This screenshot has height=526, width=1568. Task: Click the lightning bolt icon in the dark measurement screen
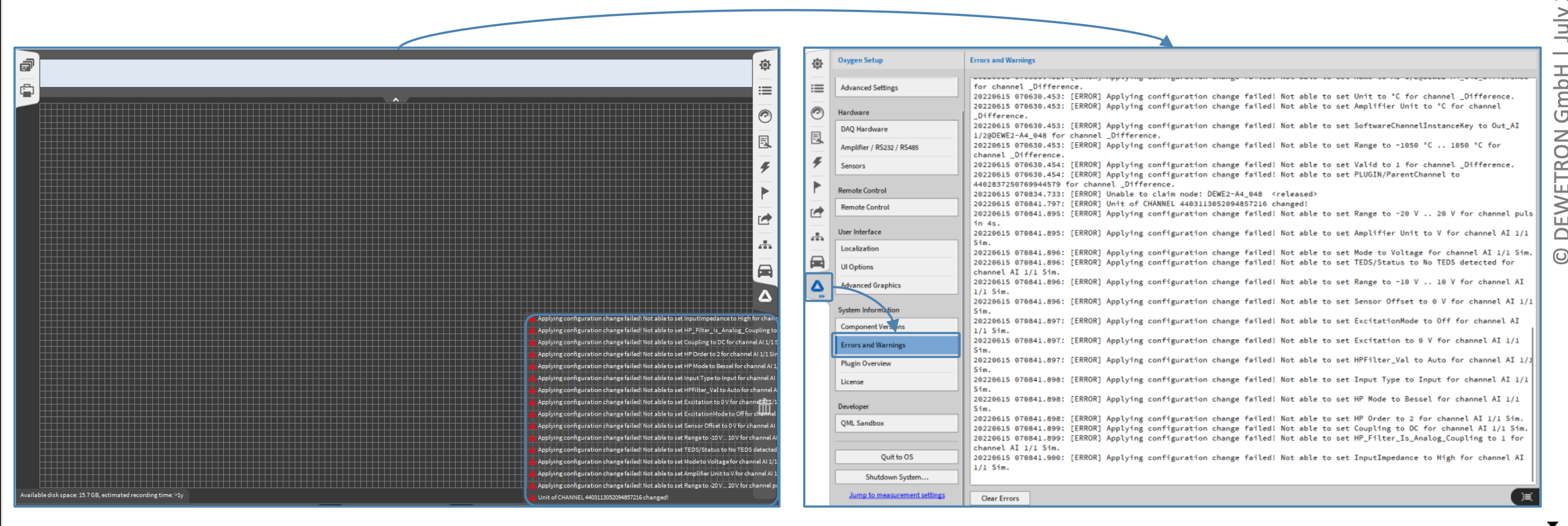tap(765, 168)
